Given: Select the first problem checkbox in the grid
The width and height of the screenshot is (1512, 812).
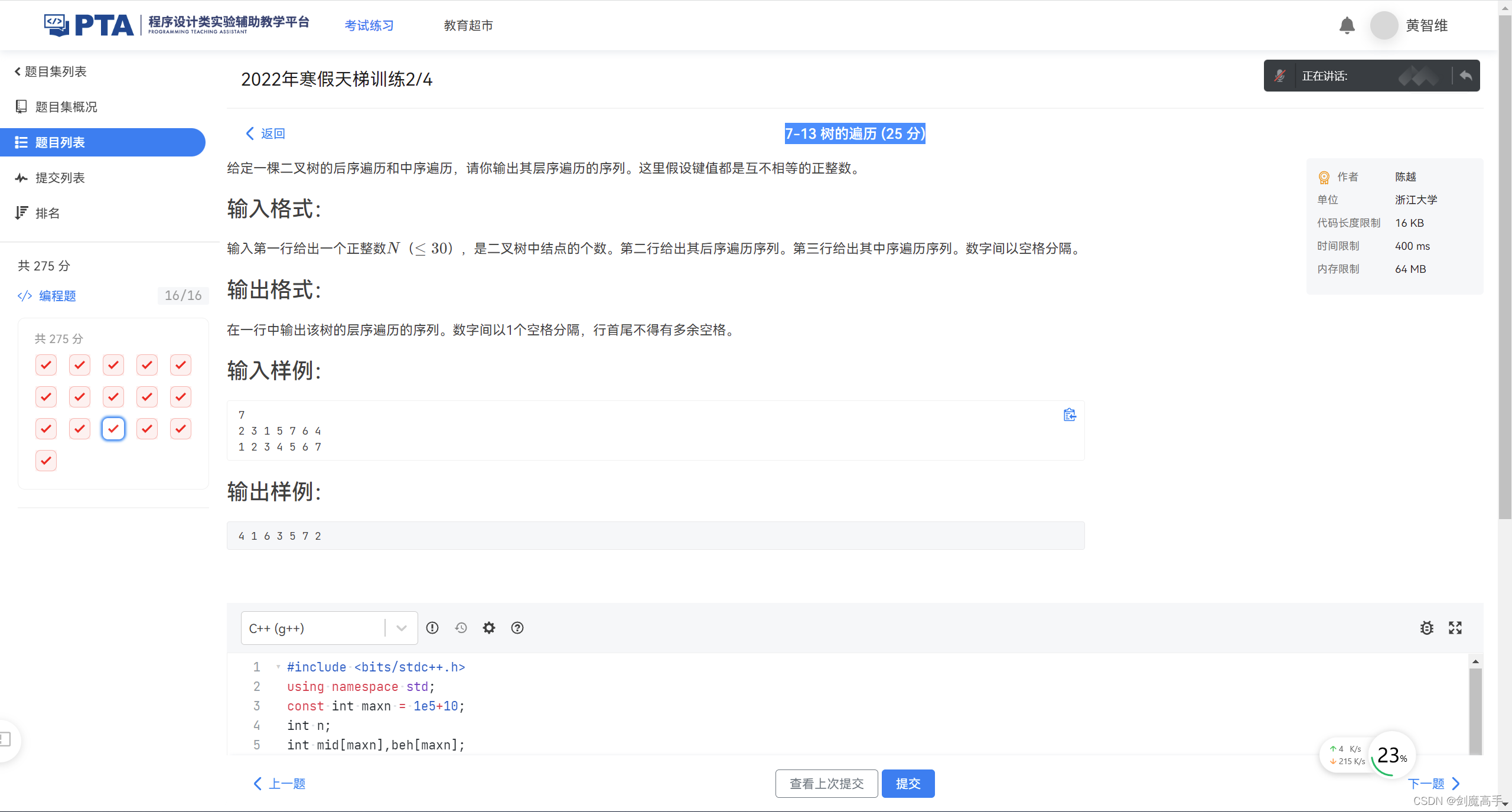Looking at the screenshot, I should (x=46, y=365).
